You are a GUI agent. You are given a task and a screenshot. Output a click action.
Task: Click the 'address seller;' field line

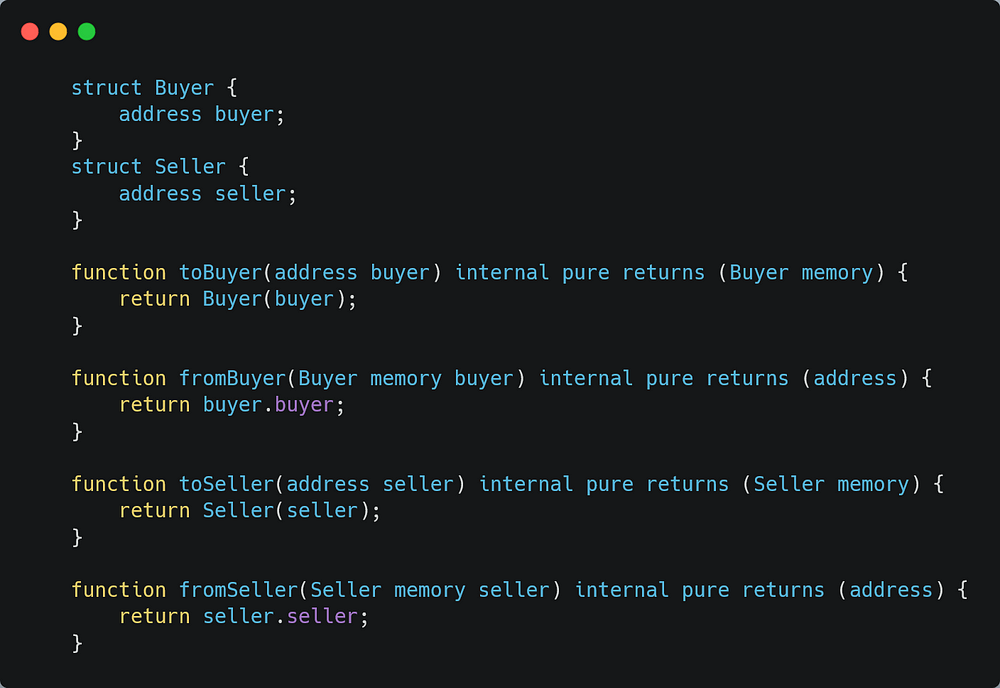(208, 194)
